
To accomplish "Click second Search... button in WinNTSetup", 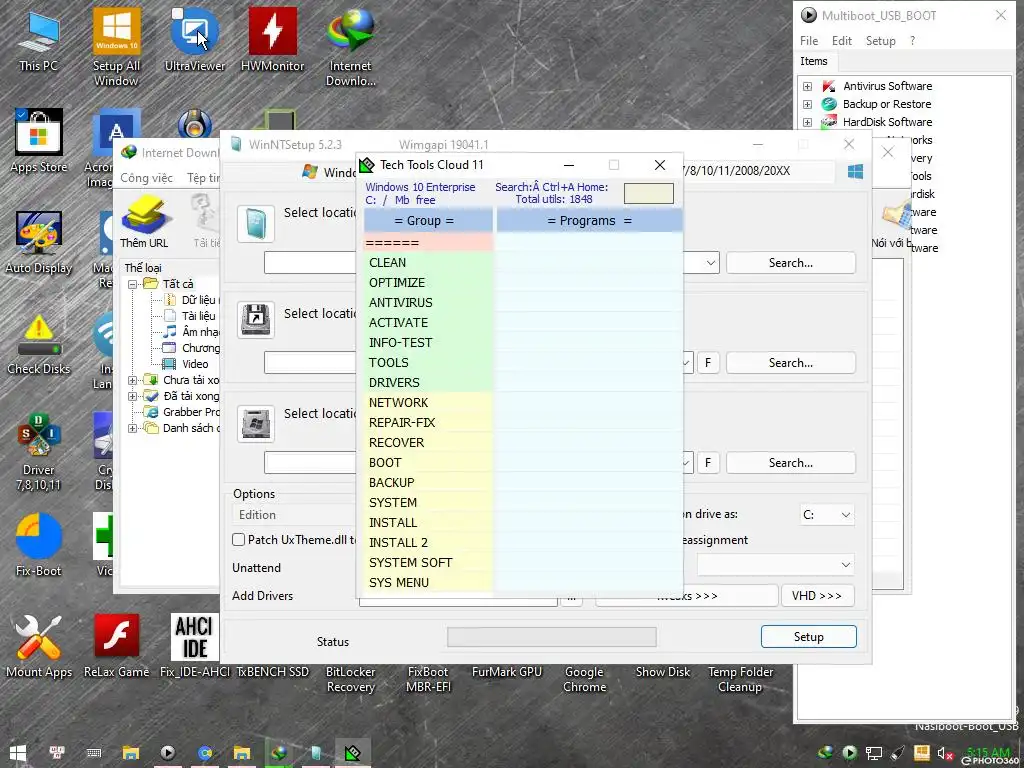I will coord(791,363).
